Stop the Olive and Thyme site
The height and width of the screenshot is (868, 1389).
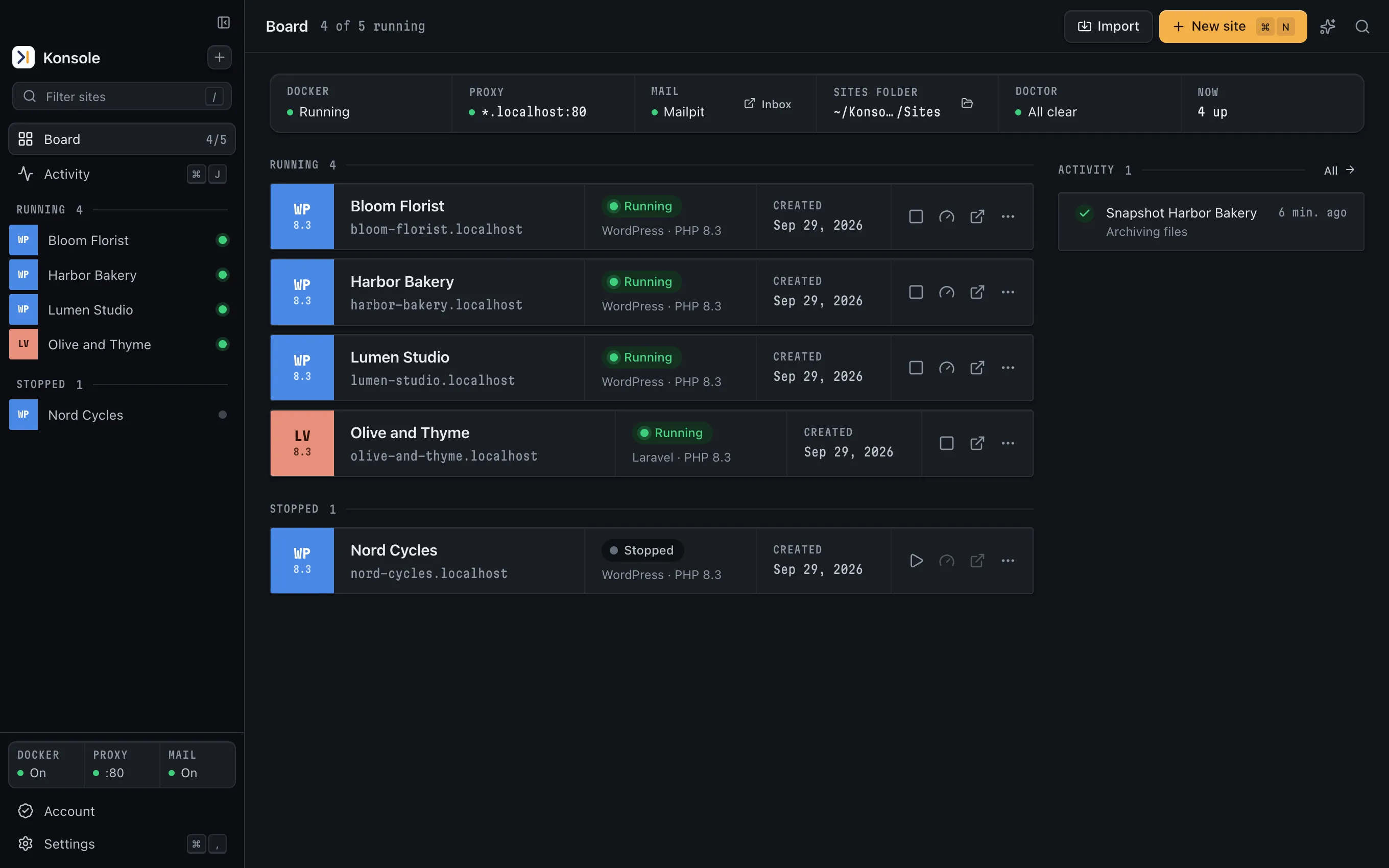[x=946, y=443]
